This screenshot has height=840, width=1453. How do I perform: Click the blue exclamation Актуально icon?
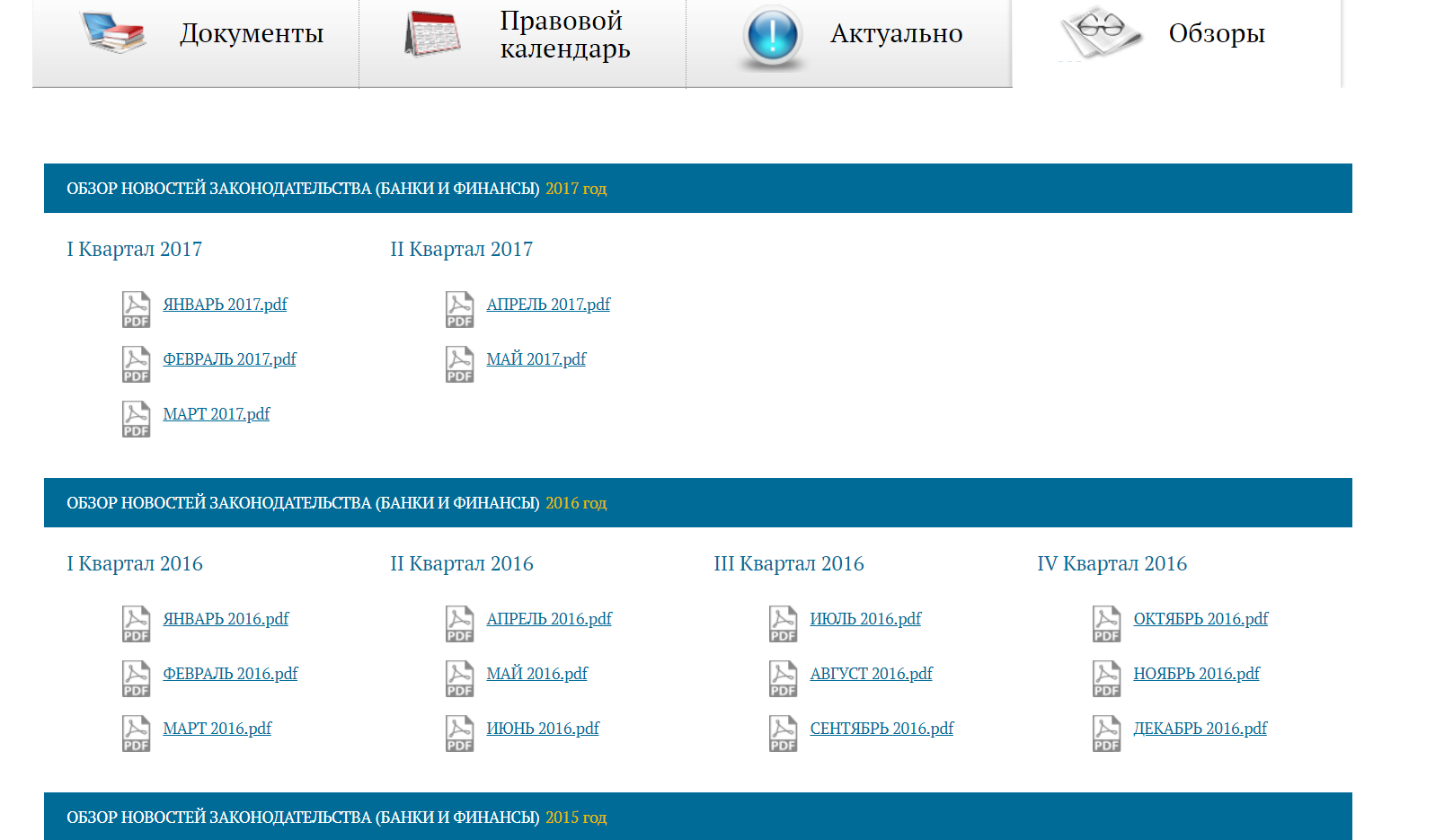pyautogui.click(x=772, y=36)
